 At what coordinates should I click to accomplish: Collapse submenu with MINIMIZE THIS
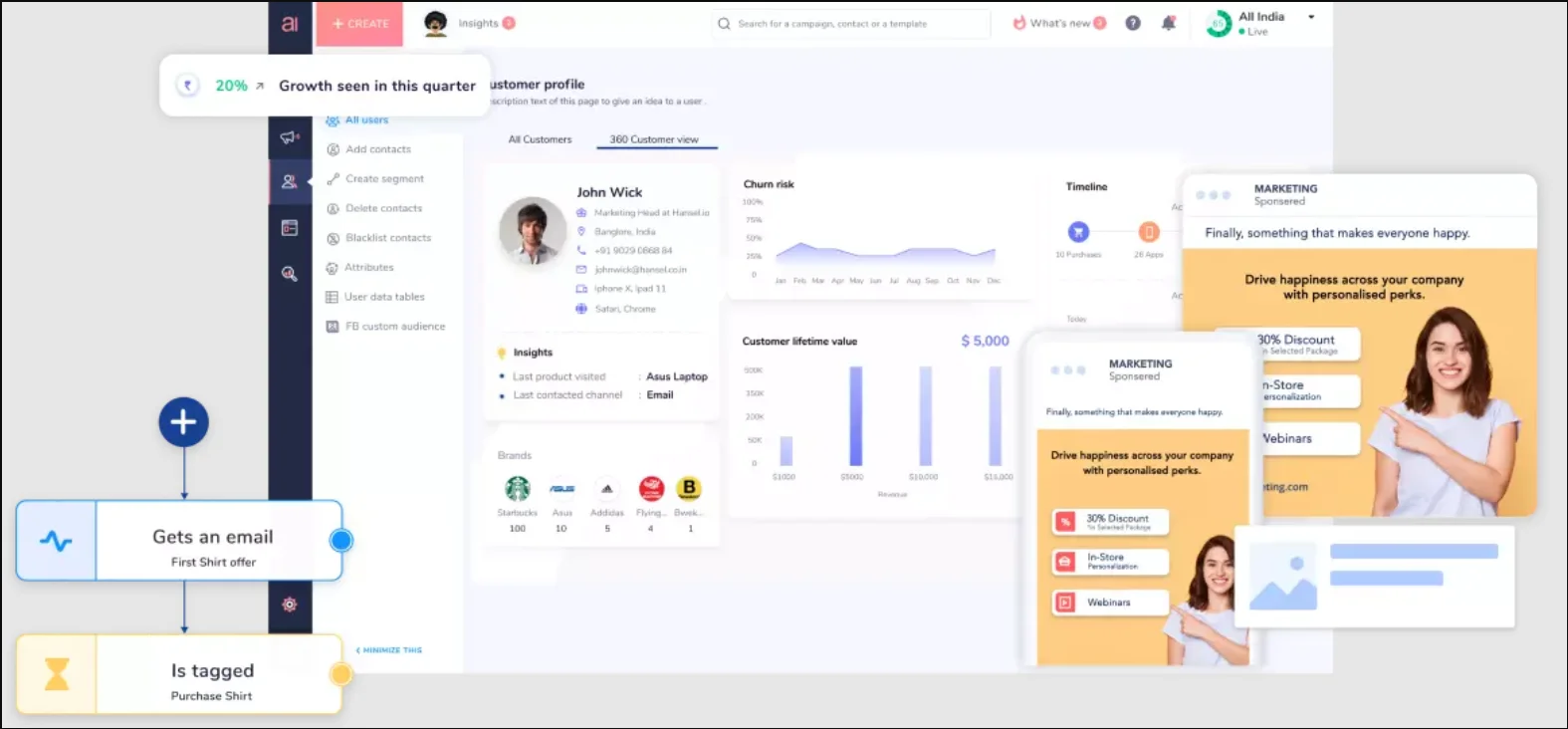(x=389, y=650)
